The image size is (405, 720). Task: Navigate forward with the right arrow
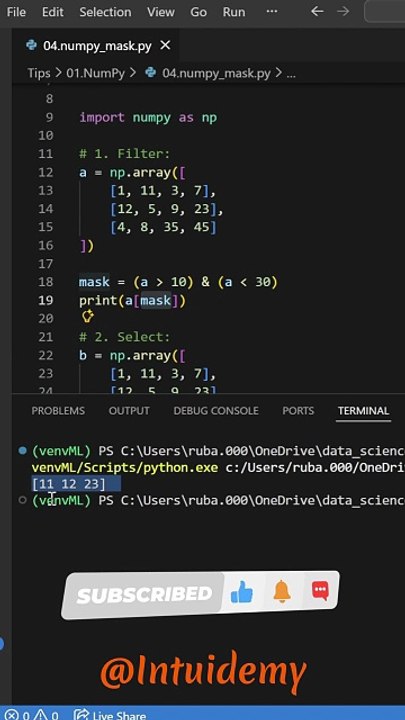(343, 11)
